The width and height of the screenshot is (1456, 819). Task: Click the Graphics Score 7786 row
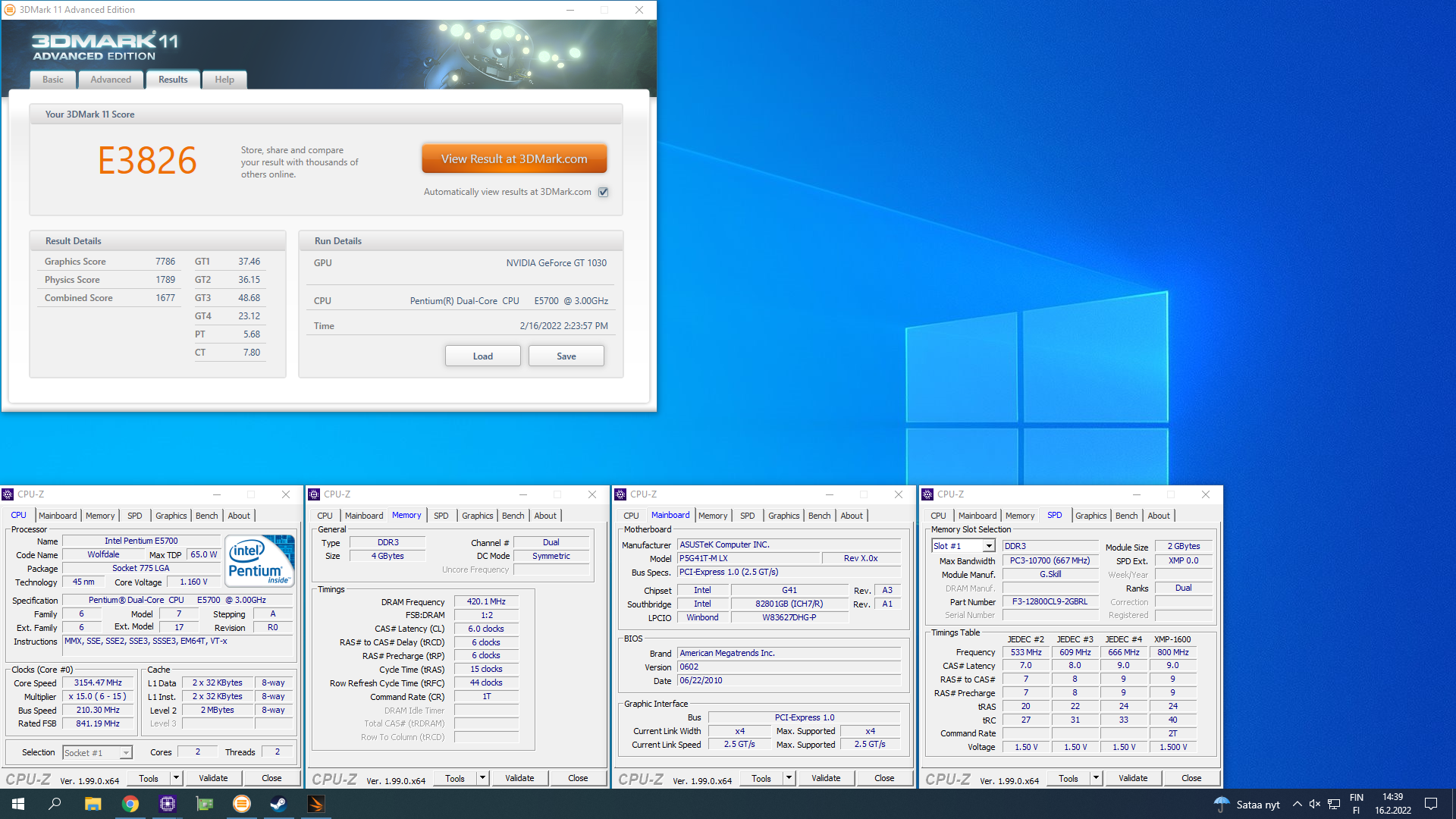pyautogui.click(x=110, y=262)
